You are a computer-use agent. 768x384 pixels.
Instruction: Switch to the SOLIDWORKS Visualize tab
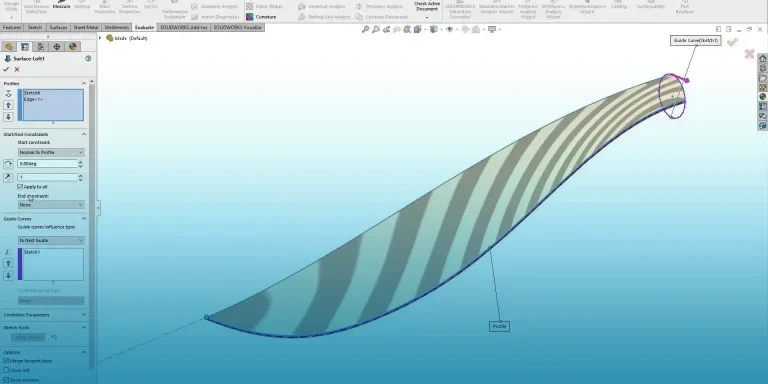tap(238, 27)
